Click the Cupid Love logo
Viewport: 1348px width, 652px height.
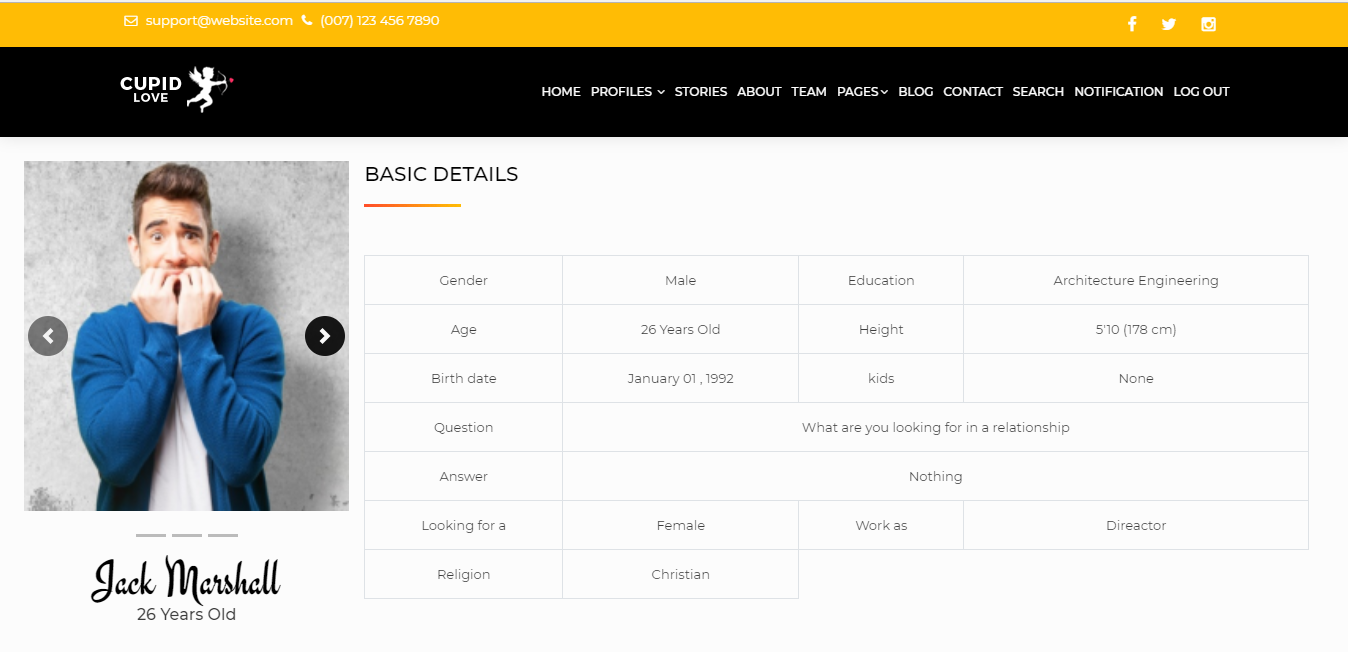(177, 90)
